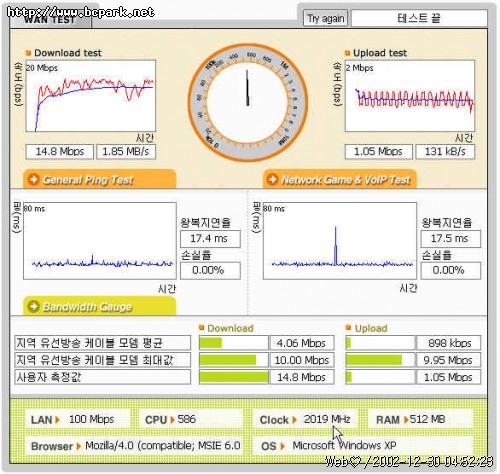Viewport: 500px width, 474px height.
Task: Click the Upload test graph
Action: point(410,96)
